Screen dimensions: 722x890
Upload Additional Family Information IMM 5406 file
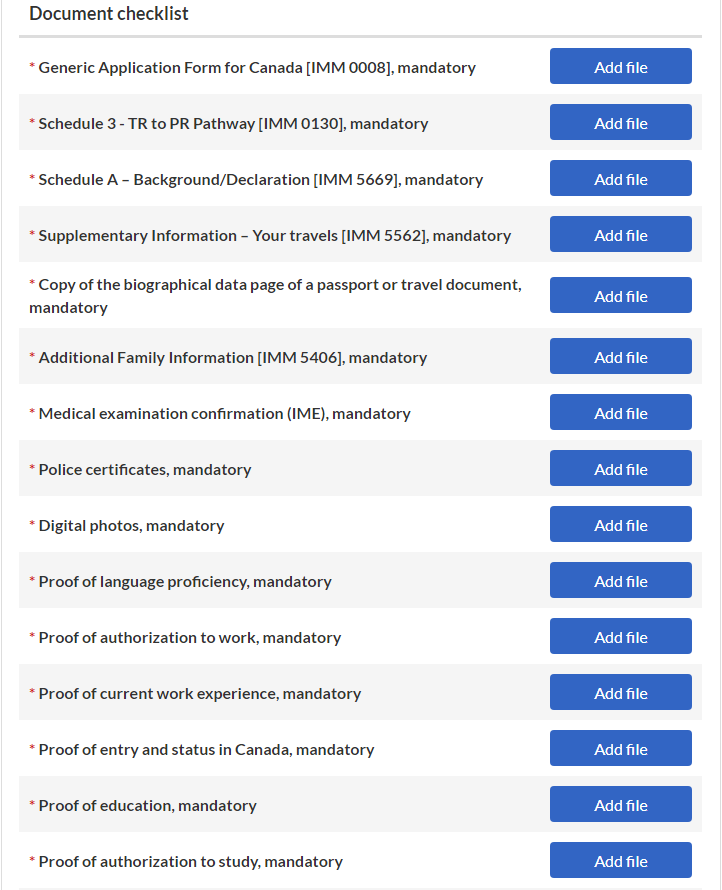(620, 357)
